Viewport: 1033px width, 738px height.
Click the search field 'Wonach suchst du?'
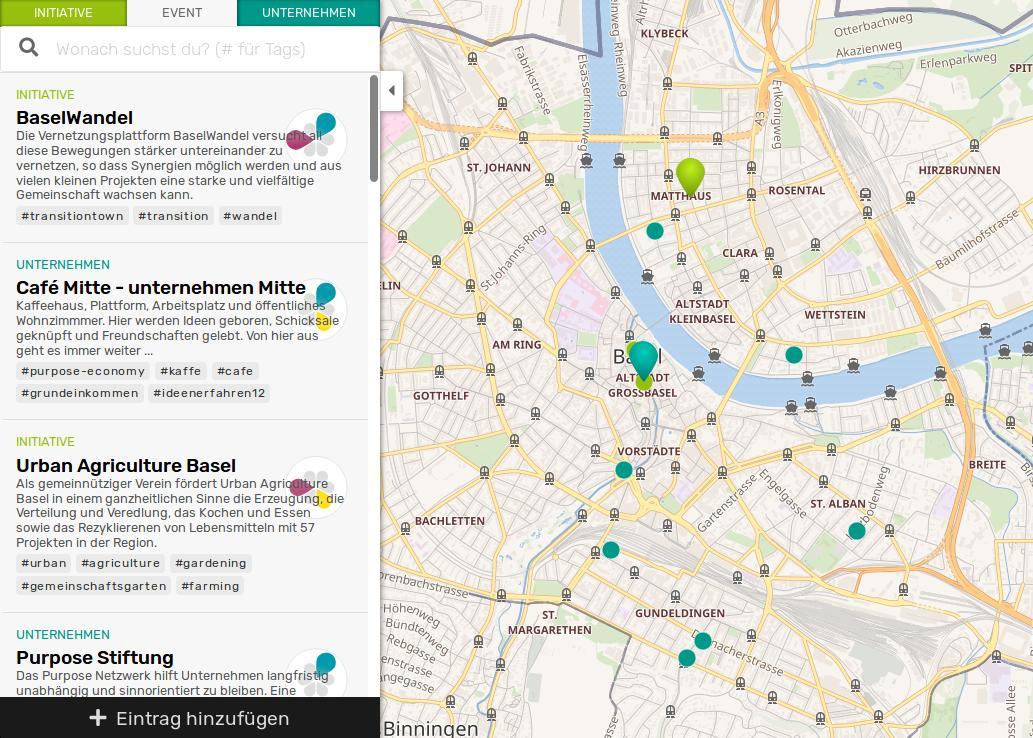click(x=200, y=49)
